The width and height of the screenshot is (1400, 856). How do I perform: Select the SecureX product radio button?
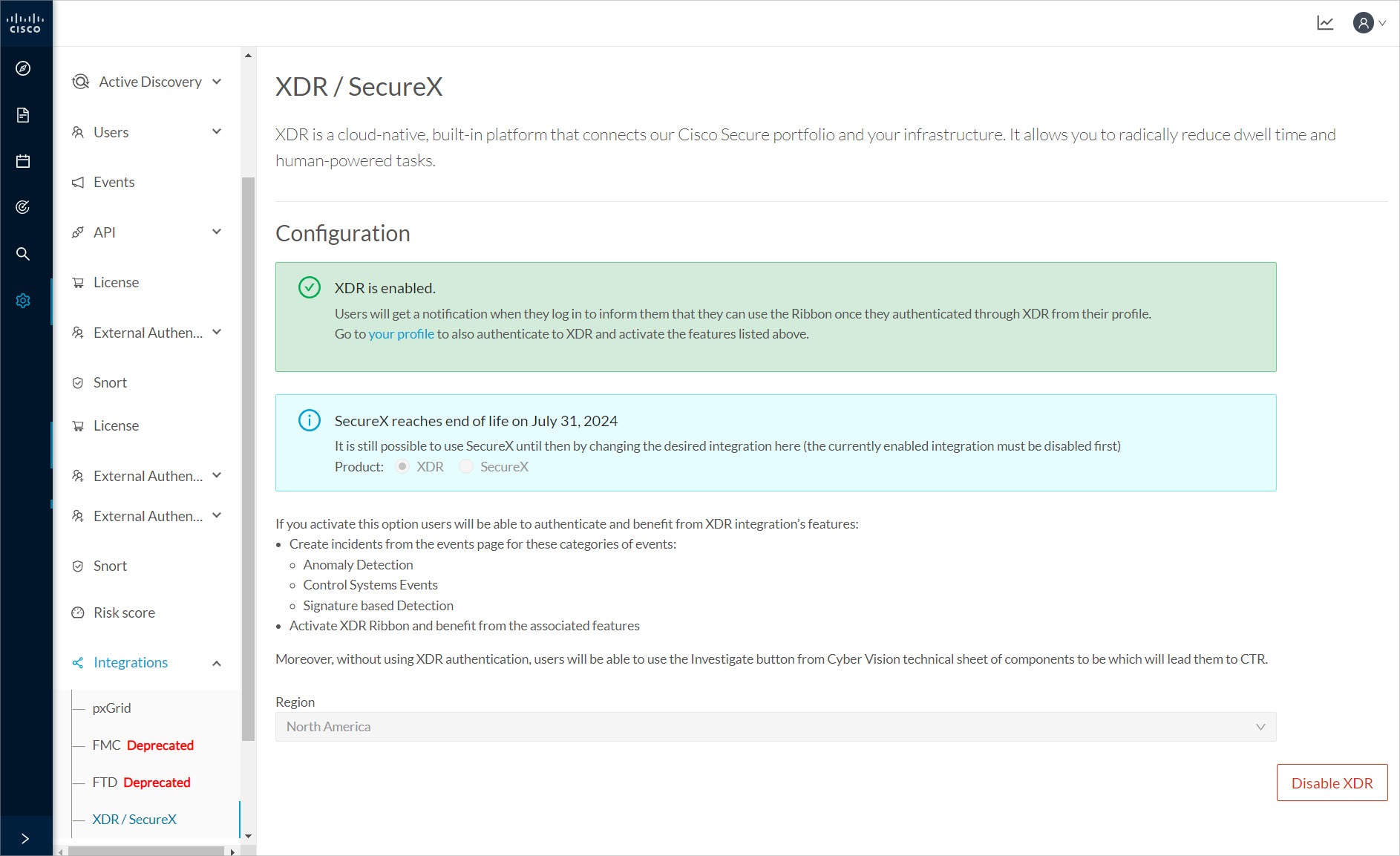466,466
